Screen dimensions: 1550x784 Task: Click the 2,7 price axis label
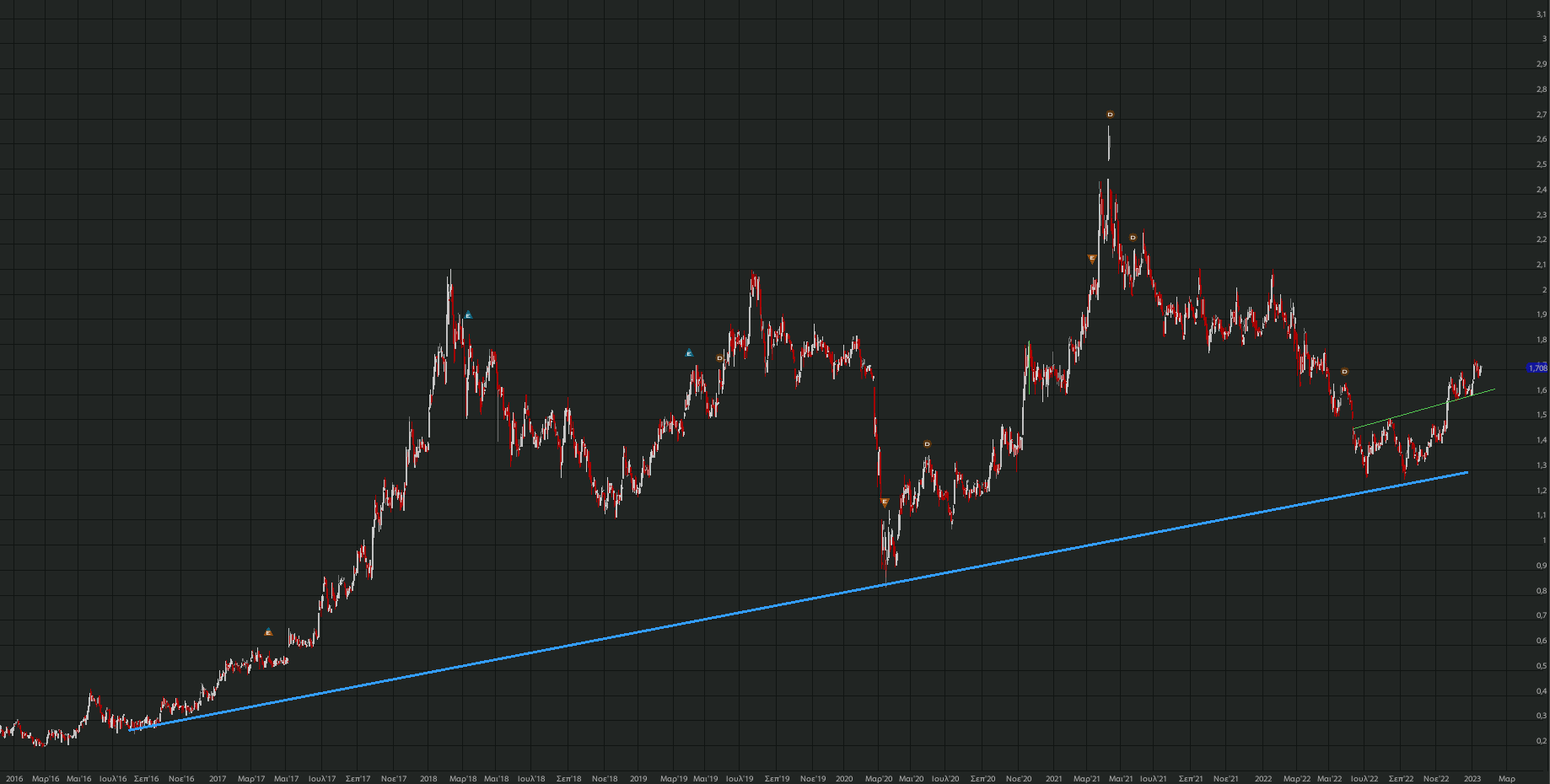[x=1542, y=115]
